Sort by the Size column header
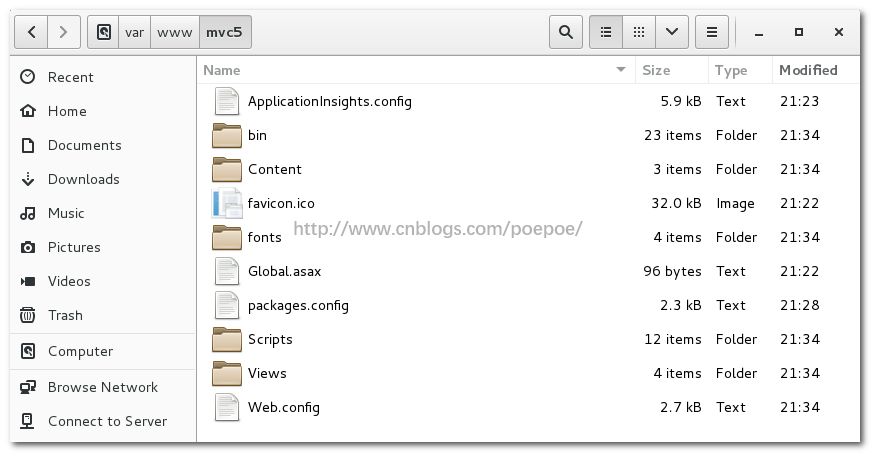 point(656,70)
